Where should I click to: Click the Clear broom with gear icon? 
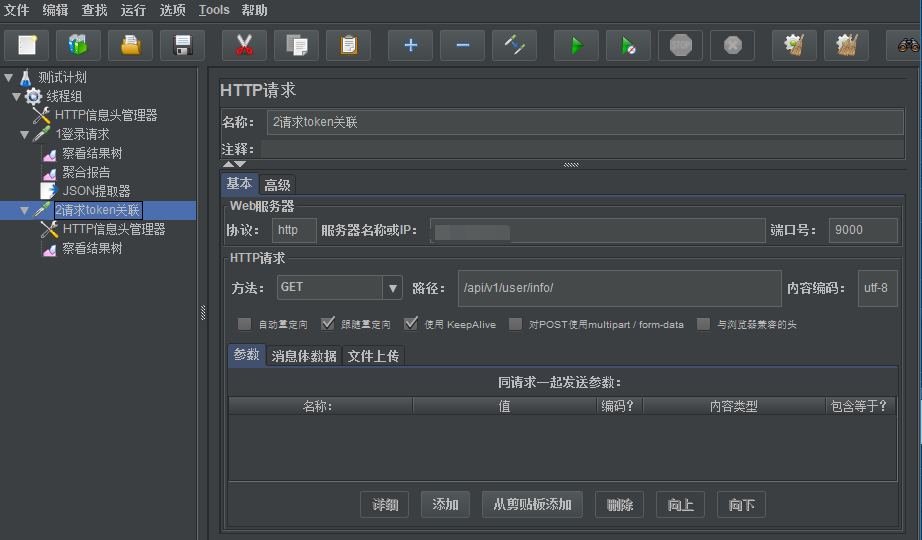[x=794, y=45]
